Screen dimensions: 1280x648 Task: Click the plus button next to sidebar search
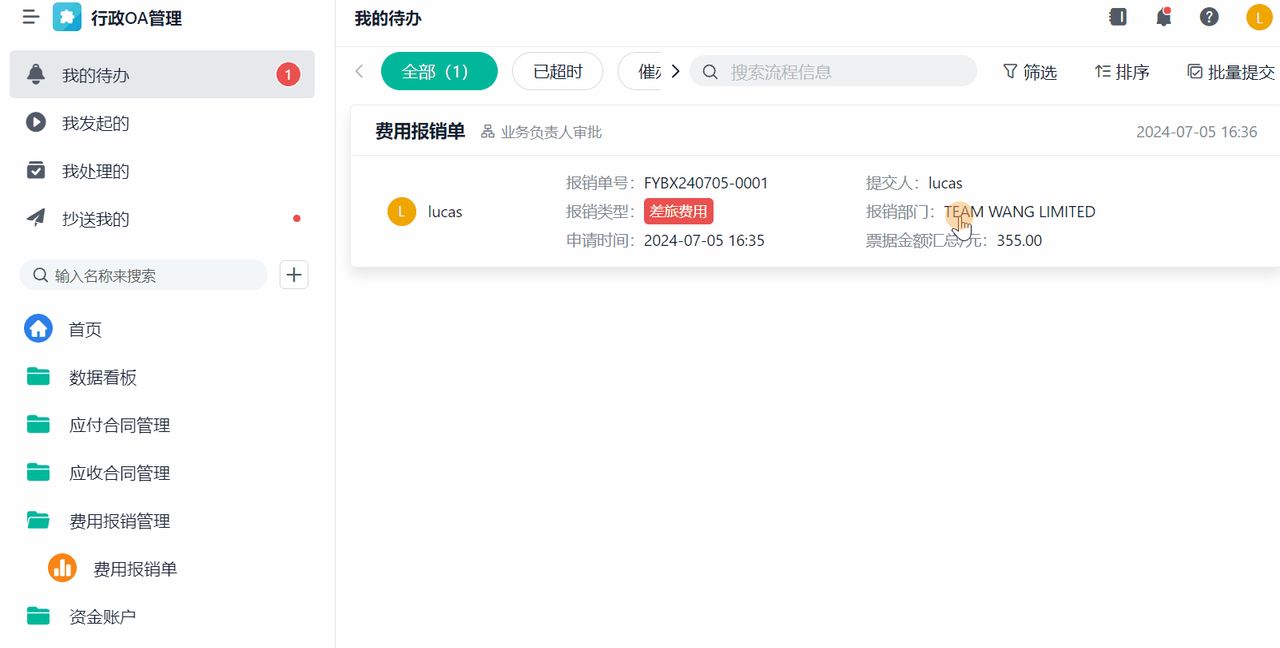point(293,274)
